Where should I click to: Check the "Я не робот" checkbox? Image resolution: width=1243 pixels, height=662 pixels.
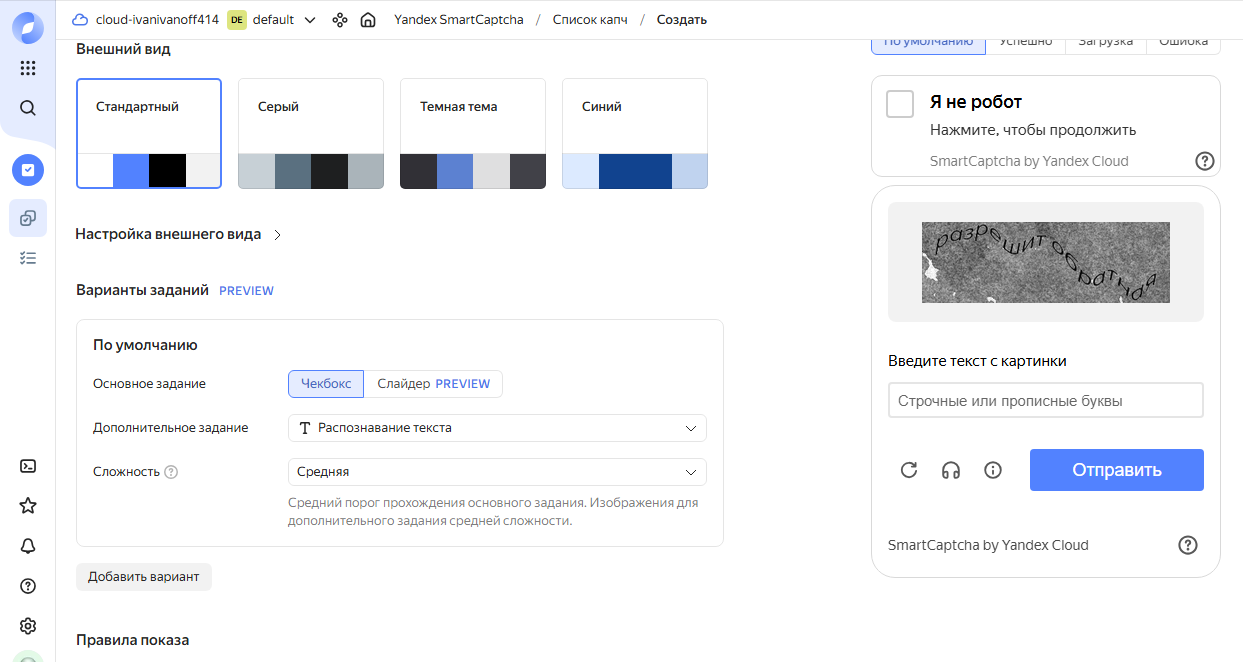(900, 104)
